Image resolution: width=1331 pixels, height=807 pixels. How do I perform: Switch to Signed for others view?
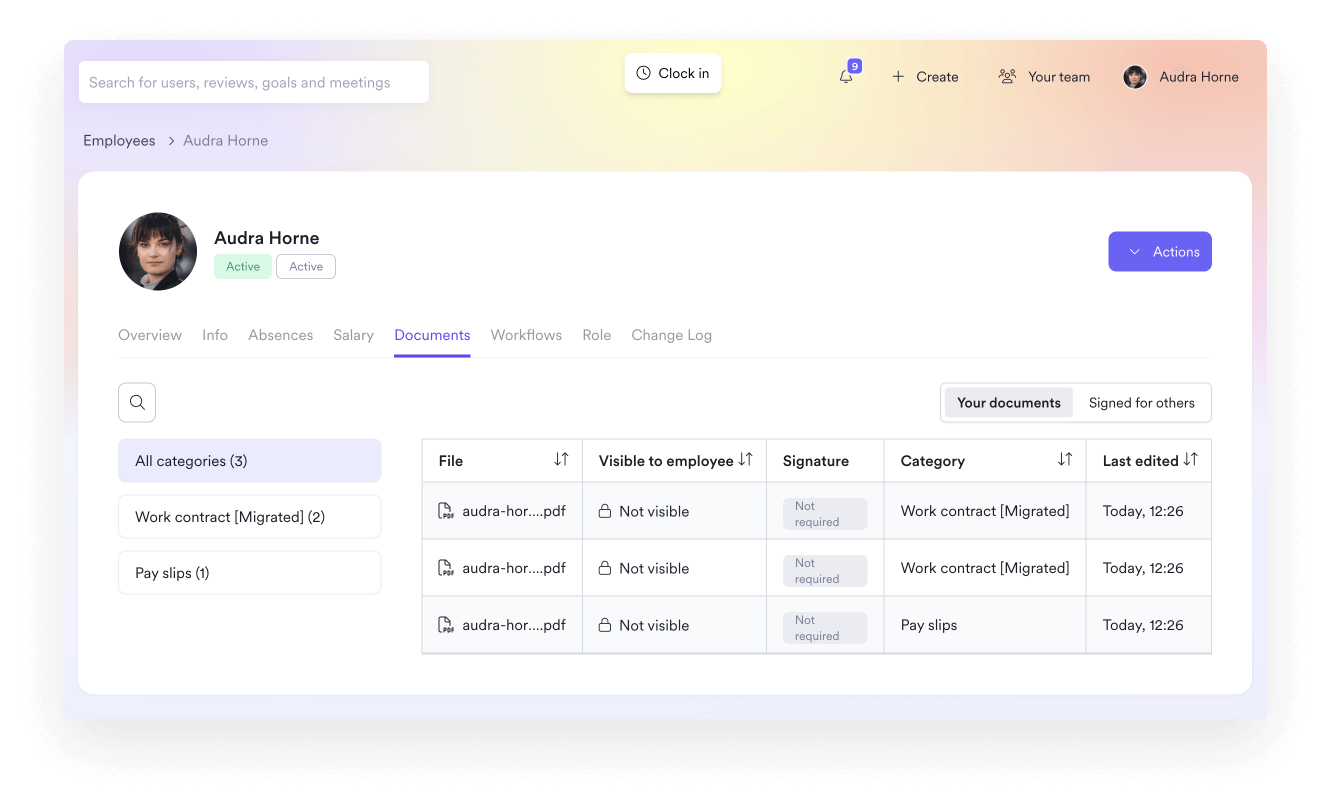(x=1142, y=402)
